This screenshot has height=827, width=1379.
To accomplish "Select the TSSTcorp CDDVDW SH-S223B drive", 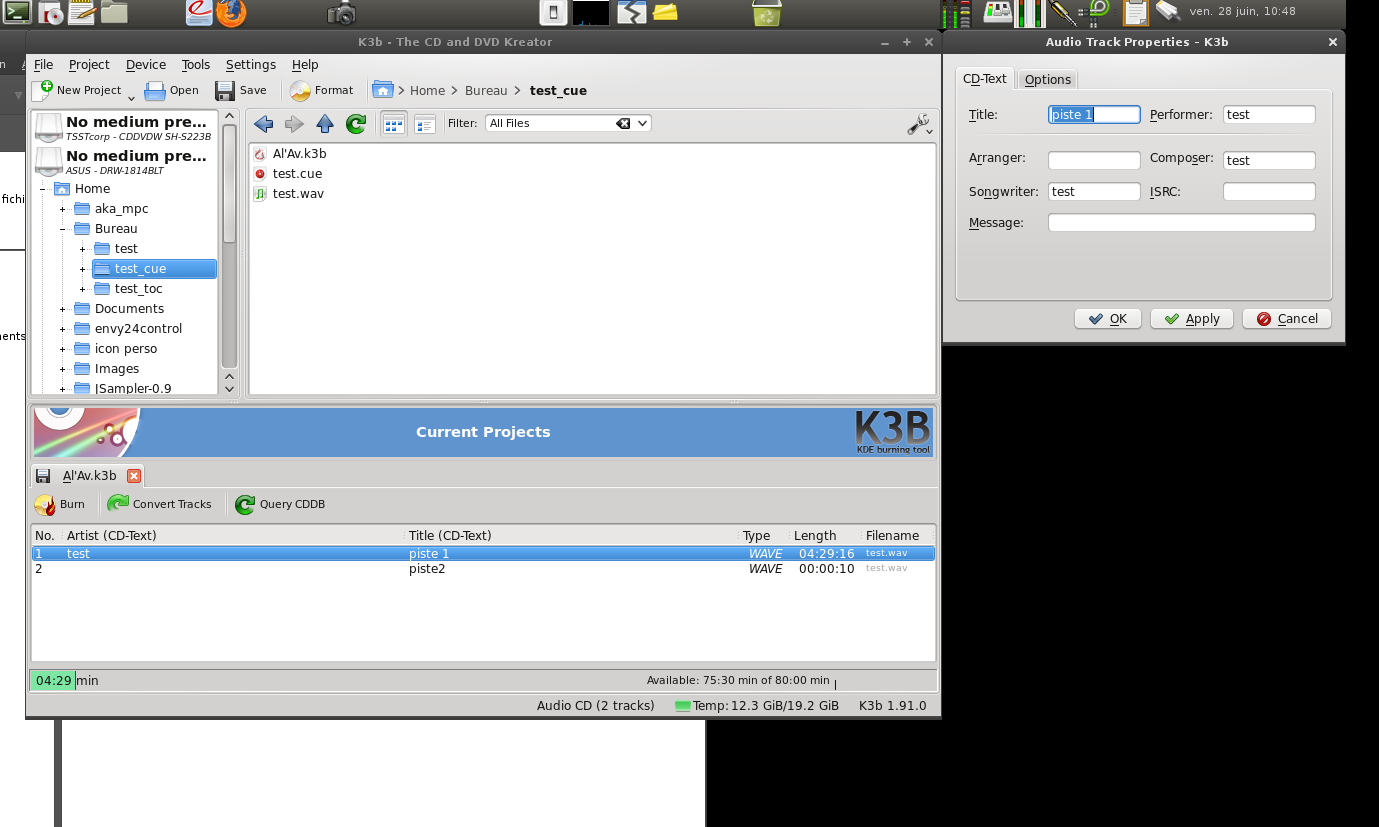I will tap(124, 128).
